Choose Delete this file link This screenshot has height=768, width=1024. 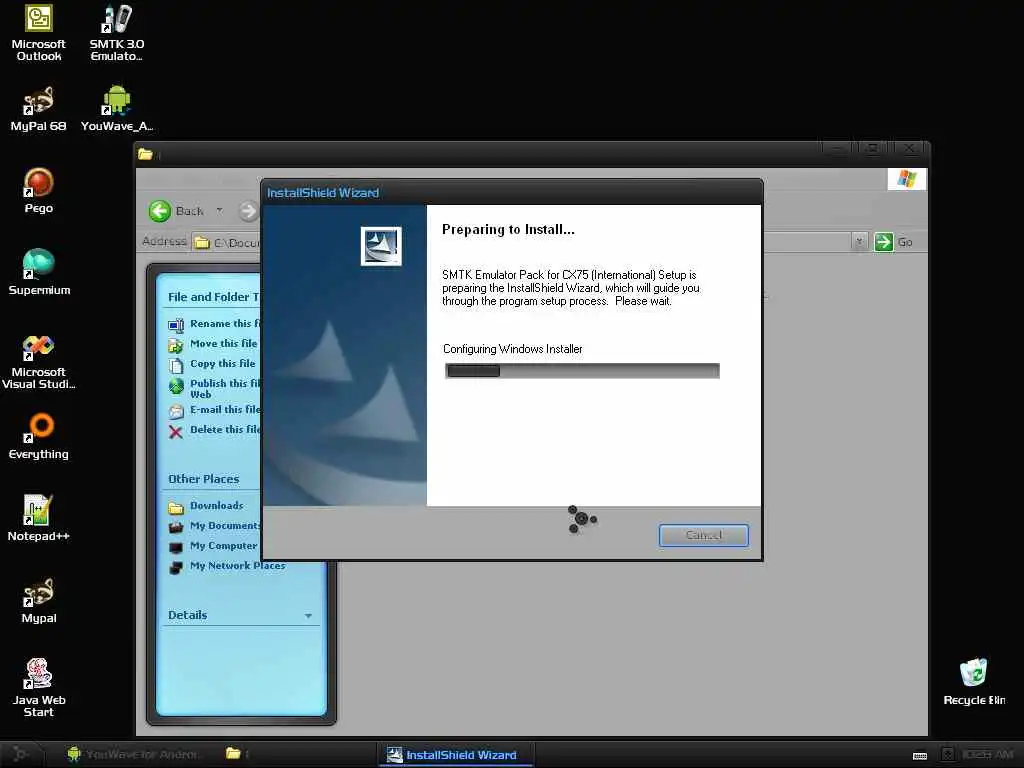[x=225, y=430]
